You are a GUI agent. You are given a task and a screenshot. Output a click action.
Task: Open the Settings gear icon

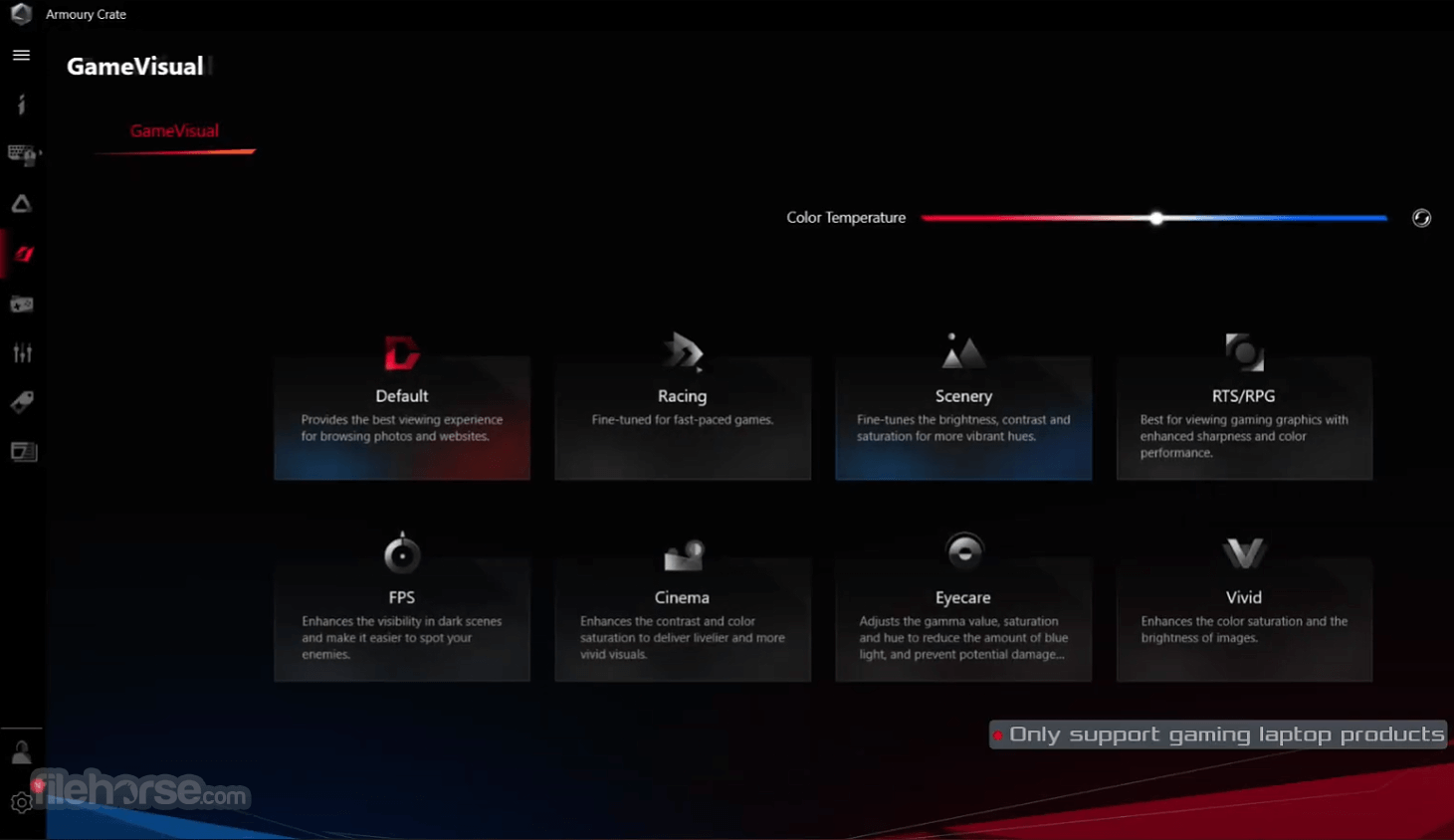21,802
